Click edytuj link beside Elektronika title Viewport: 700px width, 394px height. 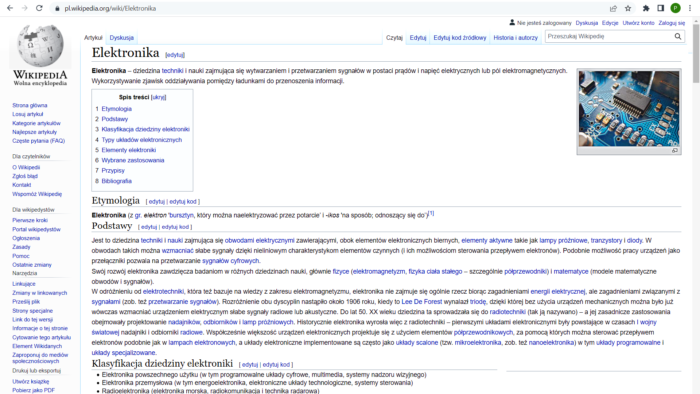click(175, 55)
